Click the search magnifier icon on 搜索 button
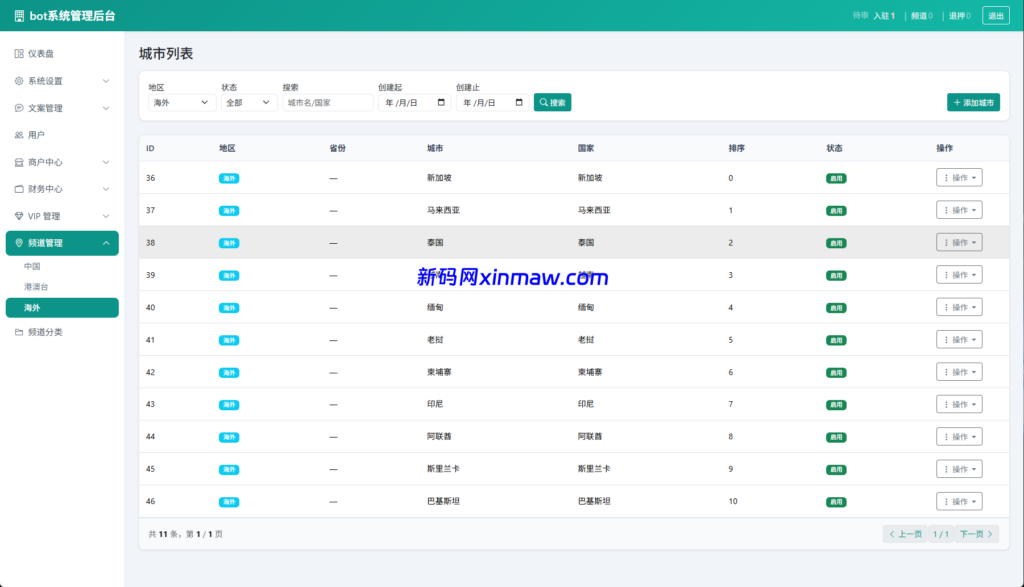 542,102
